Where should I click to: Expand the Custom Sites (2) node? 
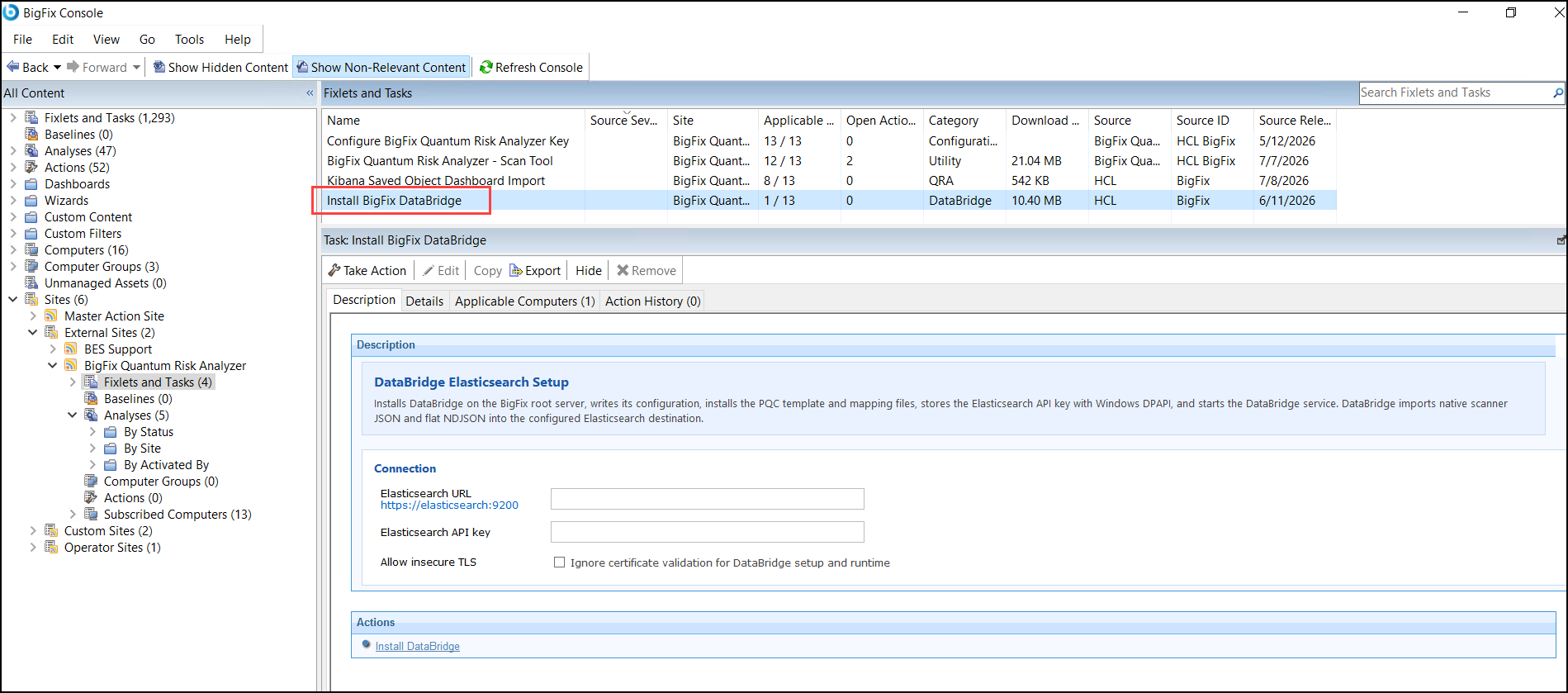[x=32, y=531]
